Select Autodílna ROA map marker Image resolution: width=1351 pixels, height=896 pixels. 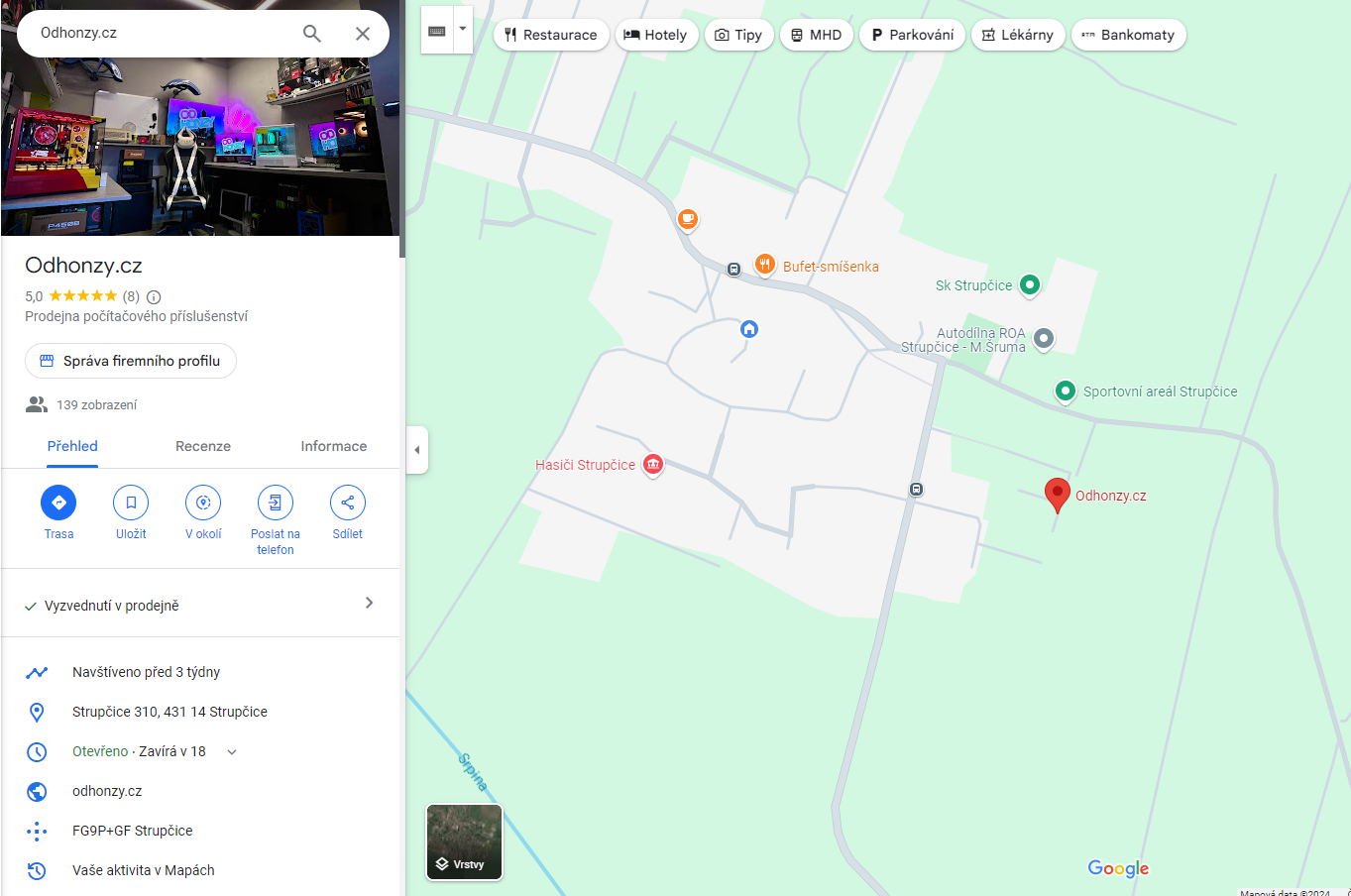(1043, 339)
